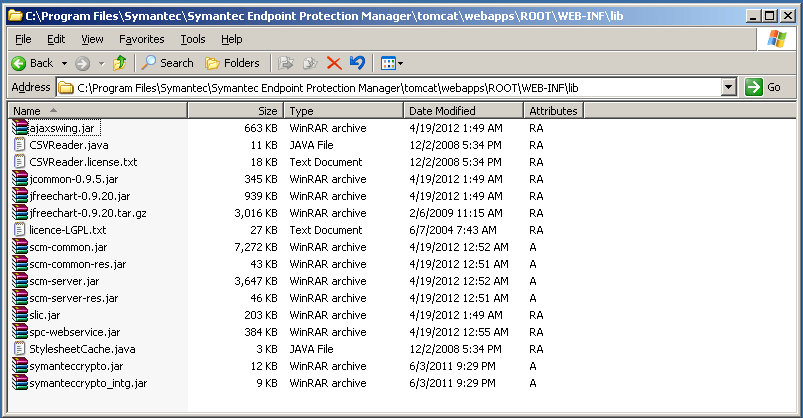Select the scm-common.jar archive icon

(x=19, y=247)
